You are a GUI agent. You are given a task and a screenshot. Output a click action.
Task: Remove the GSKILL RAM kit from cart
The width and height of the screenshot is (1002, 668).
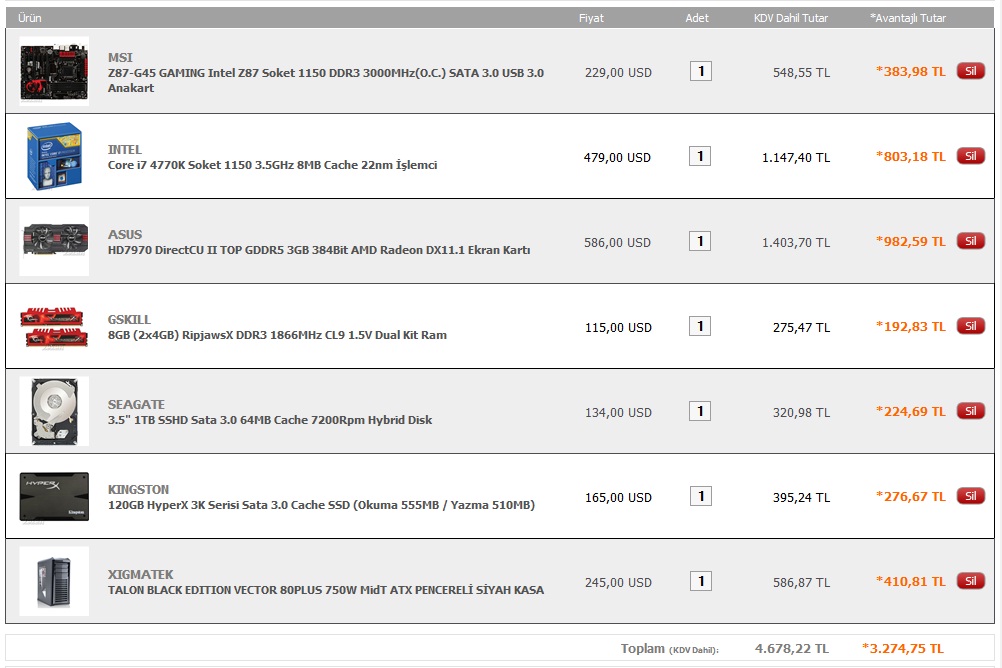click(x=971, y=326)
